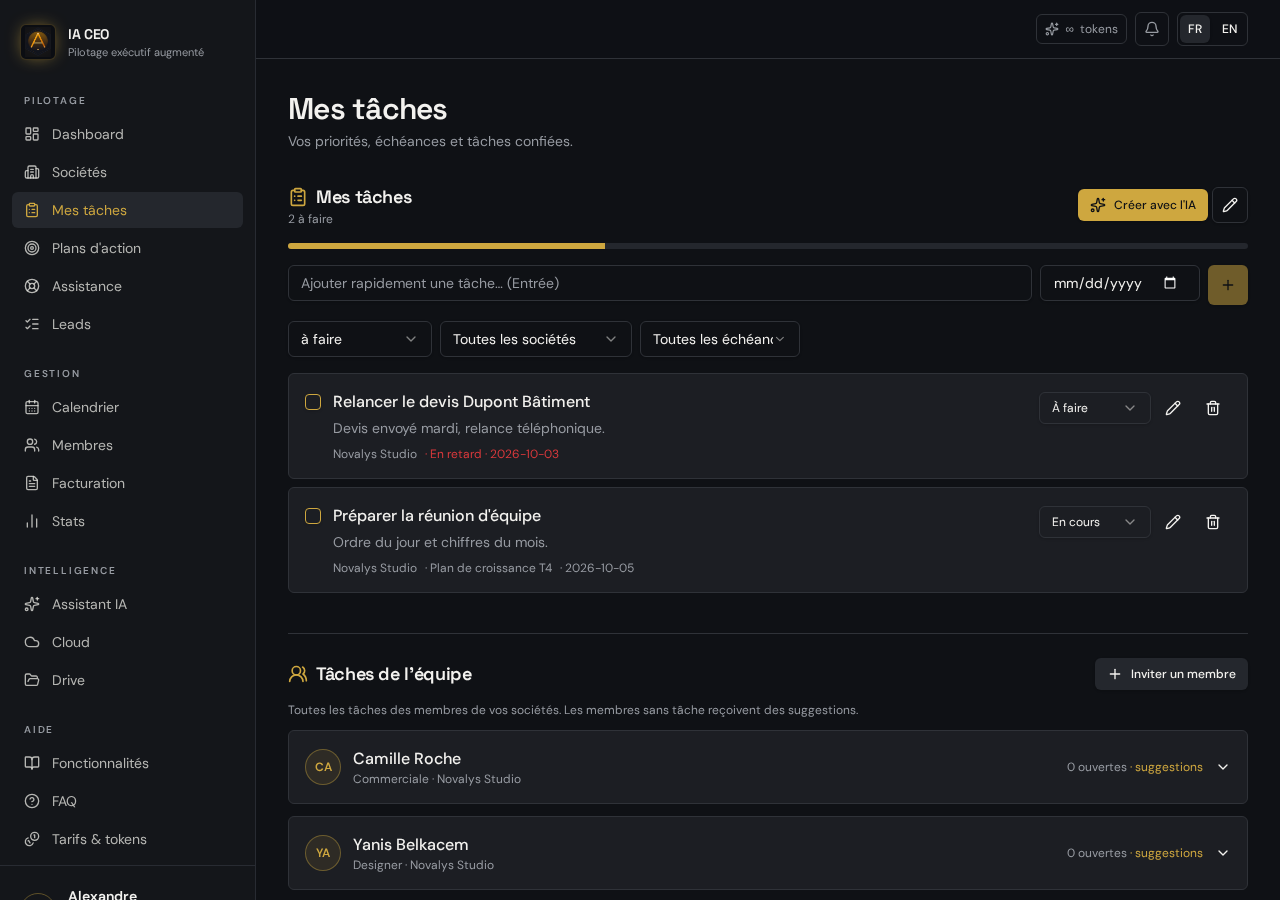
Task: Click the tokens counter badge
Action: point(1081,29)
